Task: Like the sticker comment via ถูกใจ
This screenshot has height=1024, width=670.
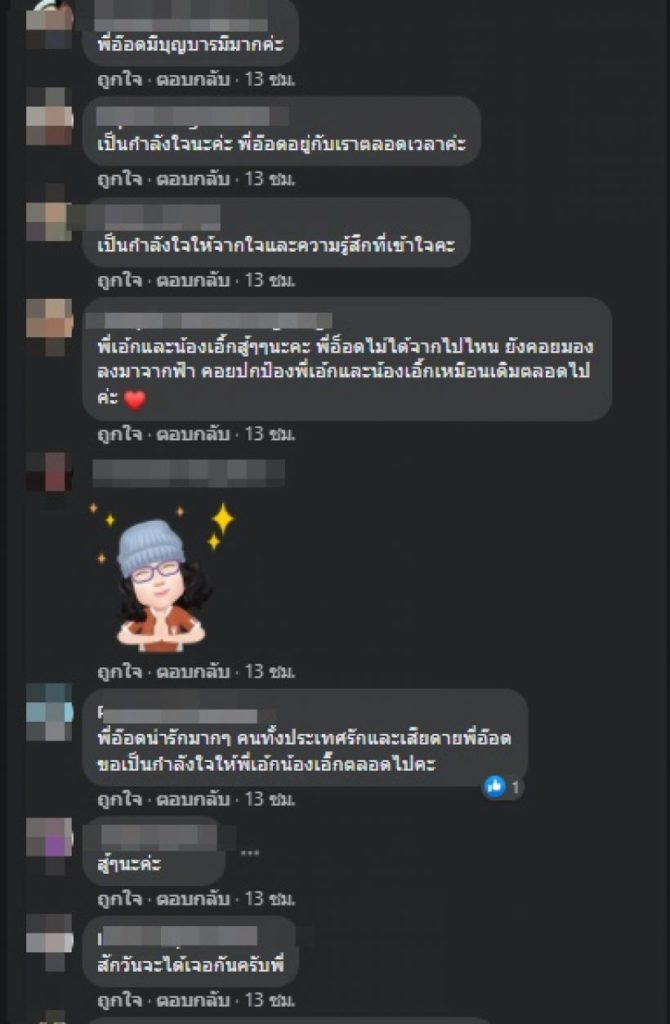Action: pos(120,671)
